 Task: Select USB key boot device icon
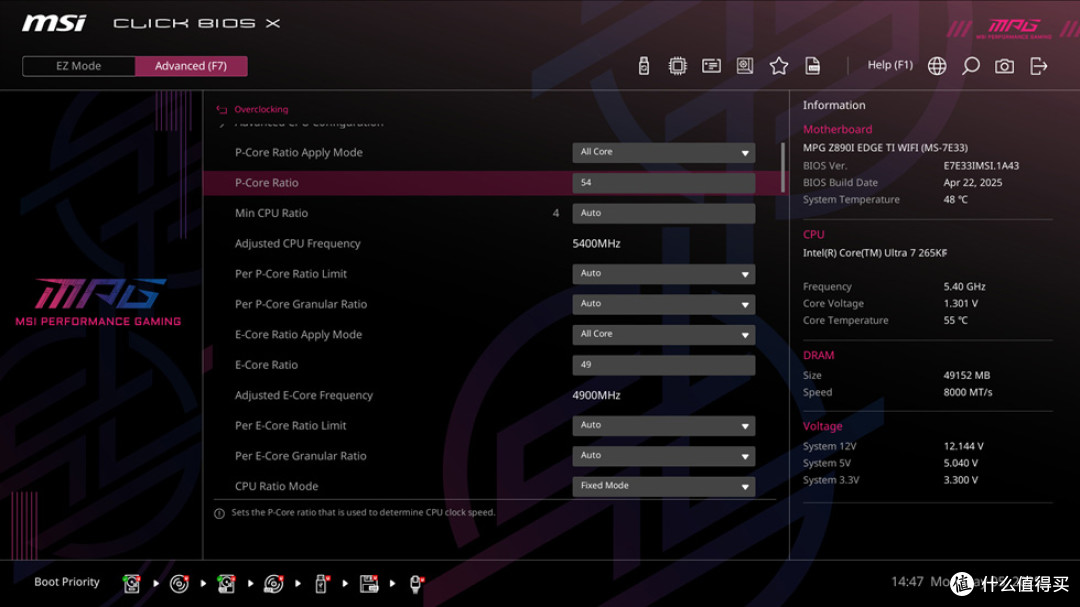coord(321,584)
